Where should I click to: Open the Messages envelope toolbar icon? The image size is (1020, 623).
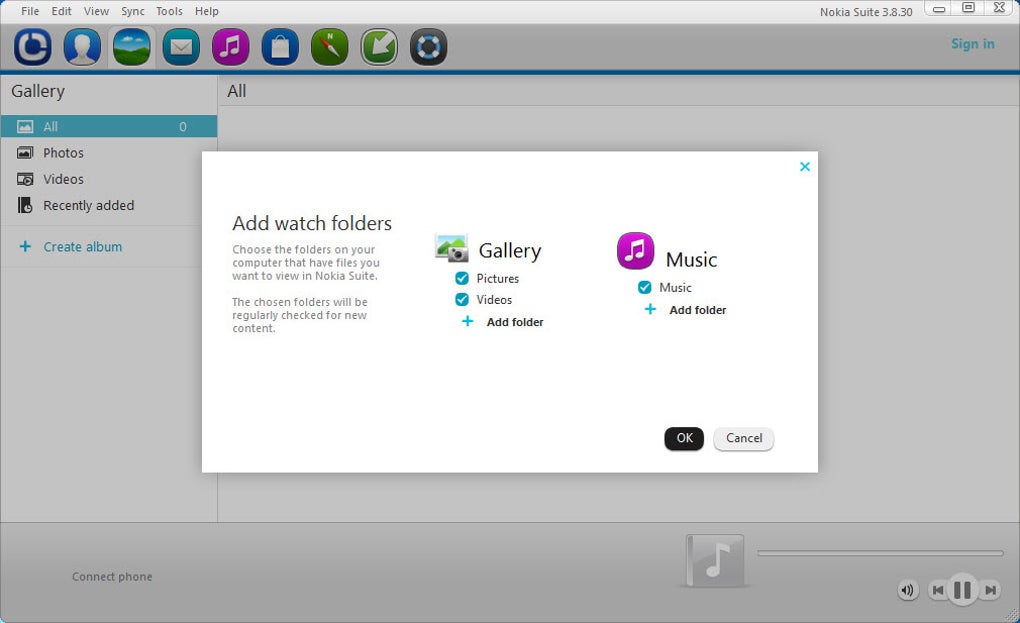(181, 47)
